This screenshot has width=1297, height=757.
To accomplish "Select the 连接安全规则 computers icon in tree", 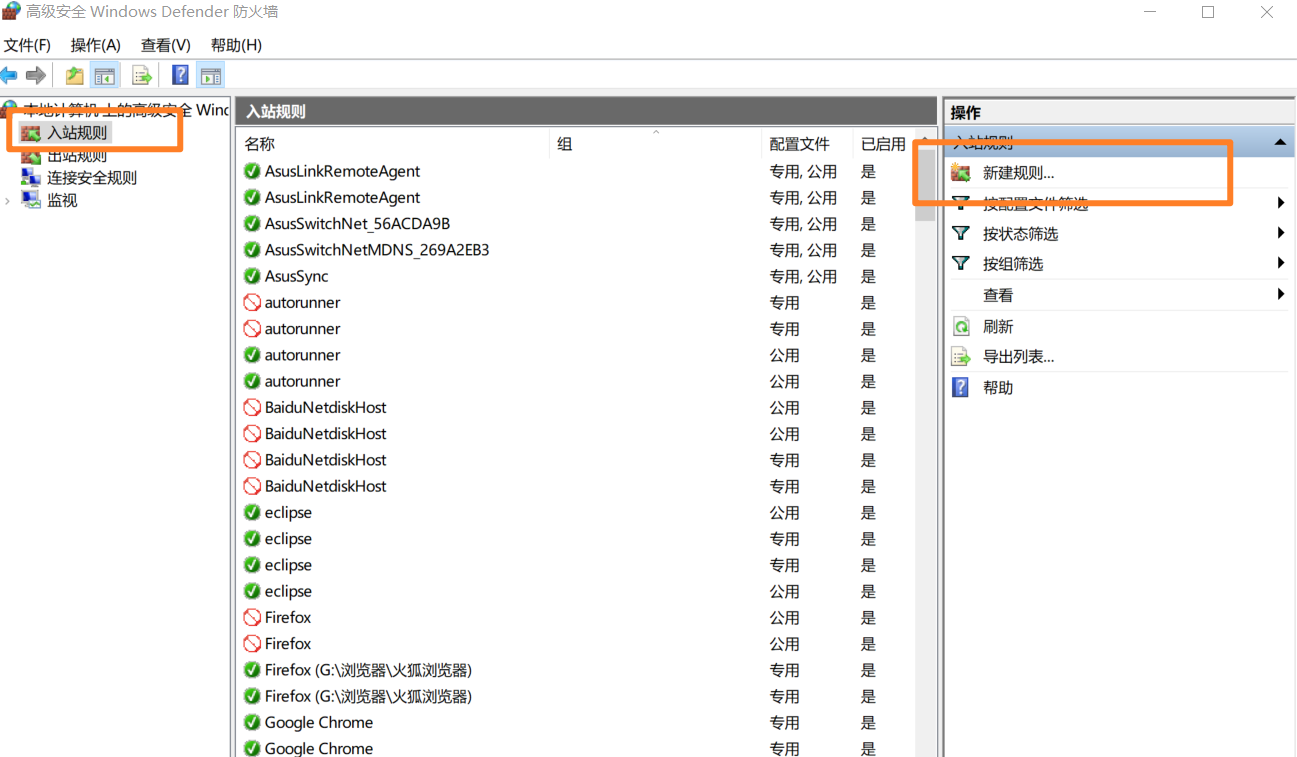I will (x=31, y=177).
